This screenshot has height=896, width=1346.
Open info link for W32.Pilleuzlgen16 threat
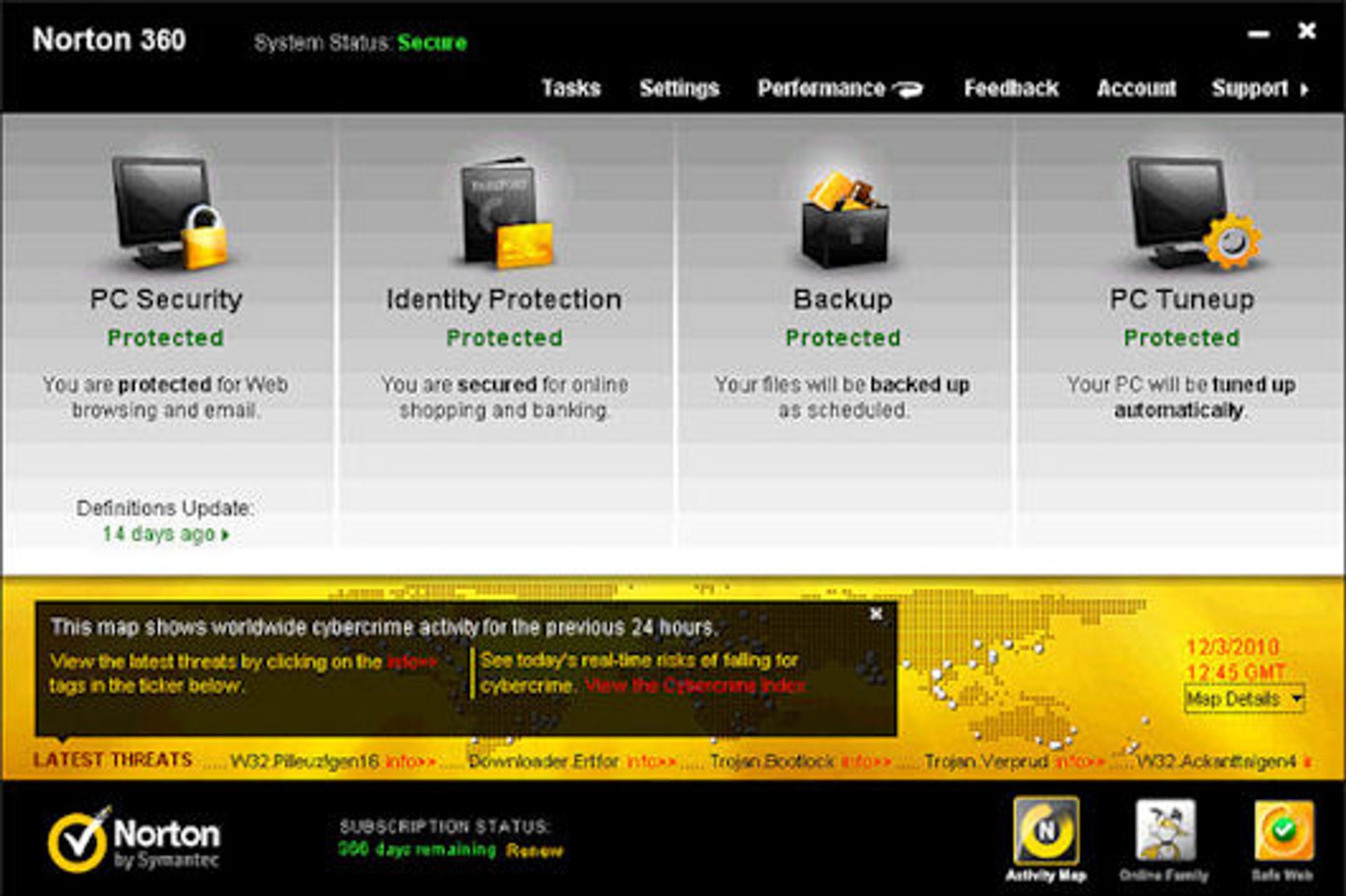(x=411, y=761)
